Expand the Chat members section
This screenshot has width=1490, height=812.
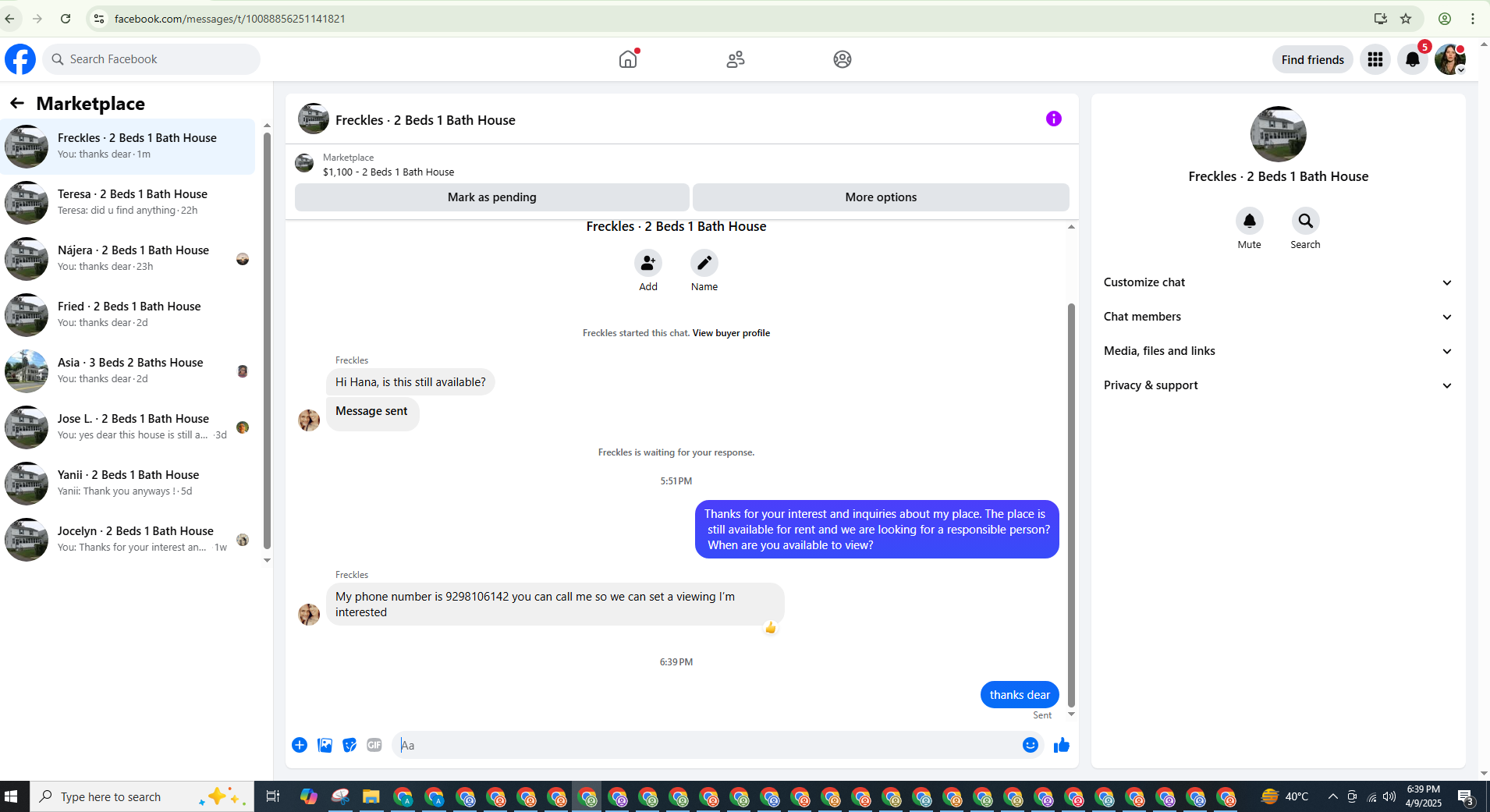pyautogui.click(x=1279, y=317)
